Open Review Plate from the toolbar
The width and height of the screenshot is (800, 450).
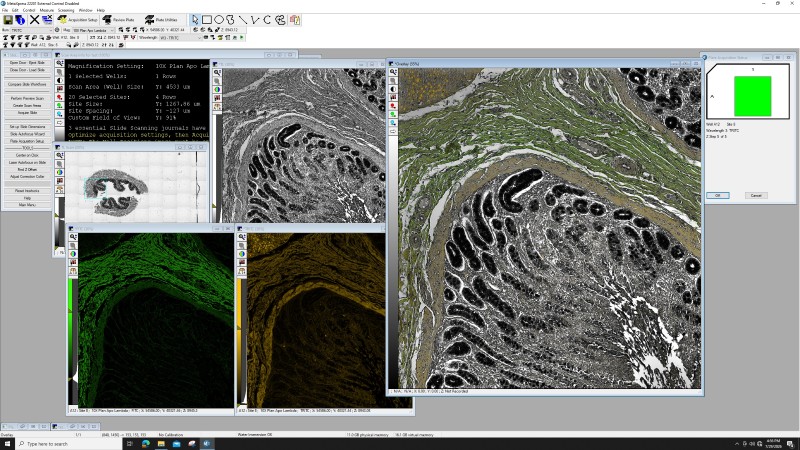click(119, 20)
